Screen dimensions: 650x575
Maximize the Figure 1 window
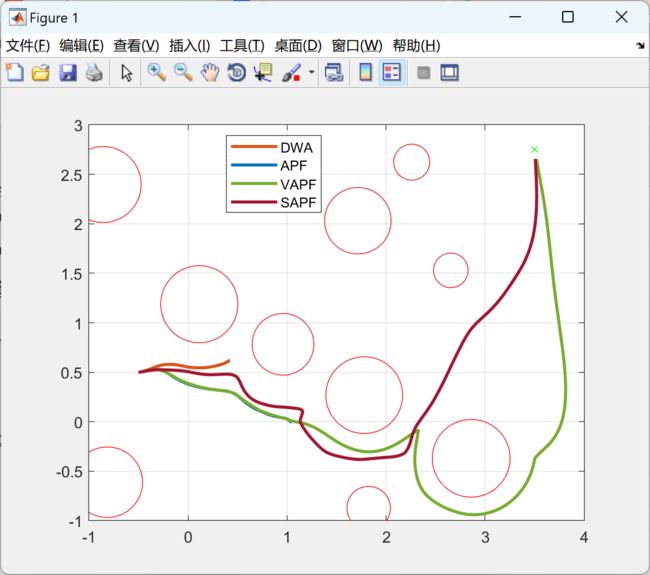[x=568, y=17]
